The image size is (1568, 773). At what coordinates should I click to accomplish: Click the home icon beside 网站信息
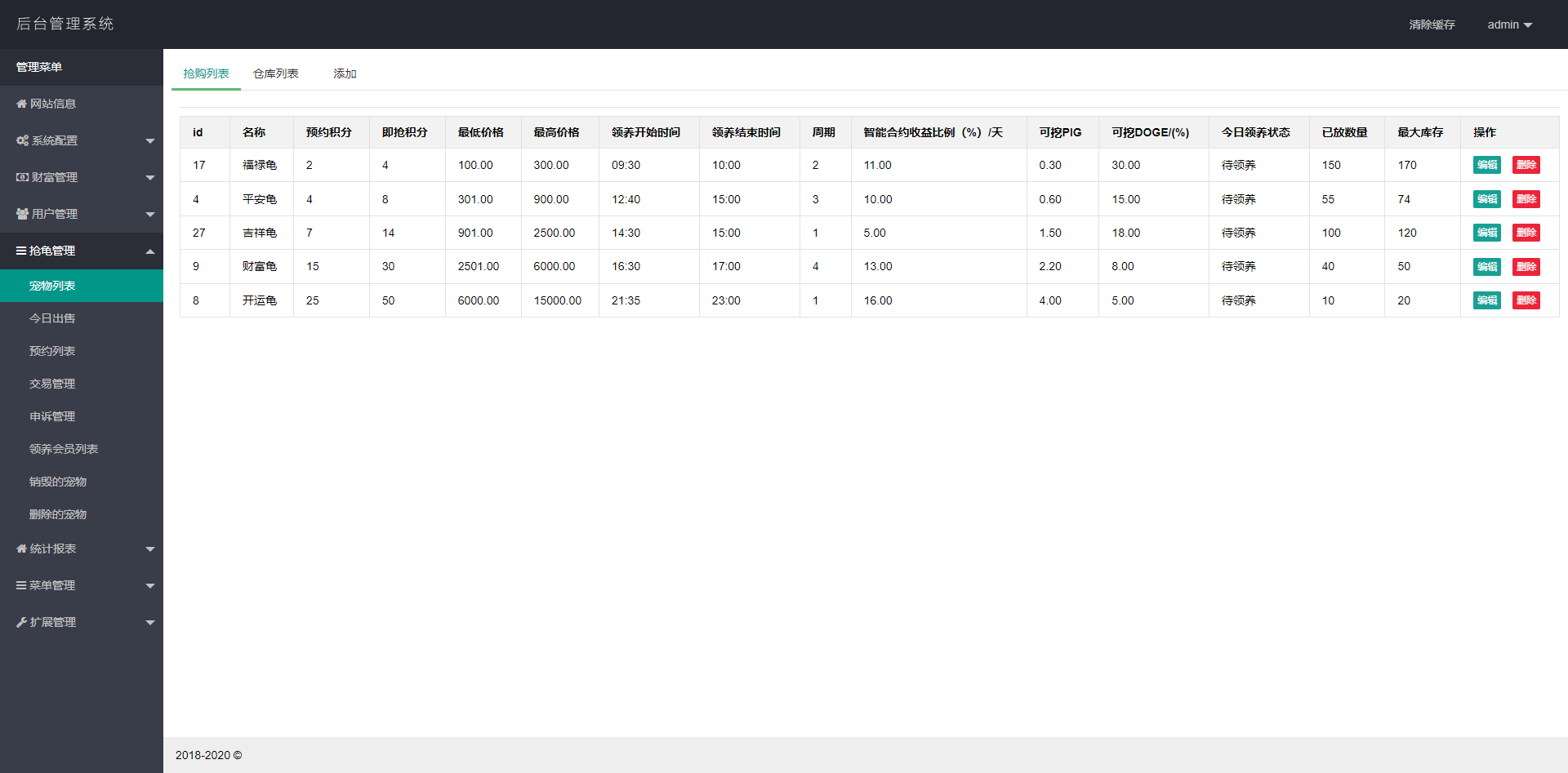point(21,104)
